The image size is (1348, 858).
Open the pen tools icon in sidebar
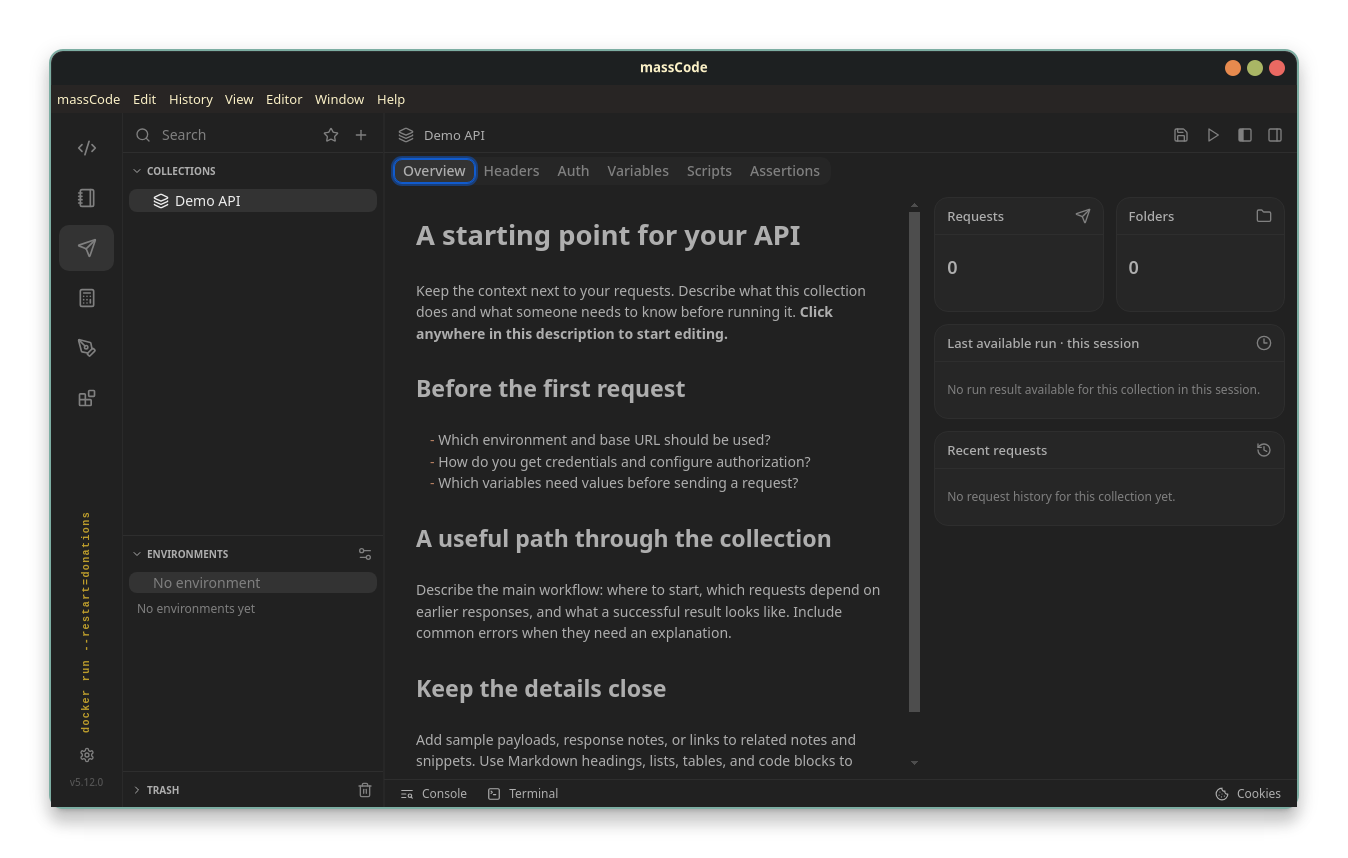[x=87, y=348]
